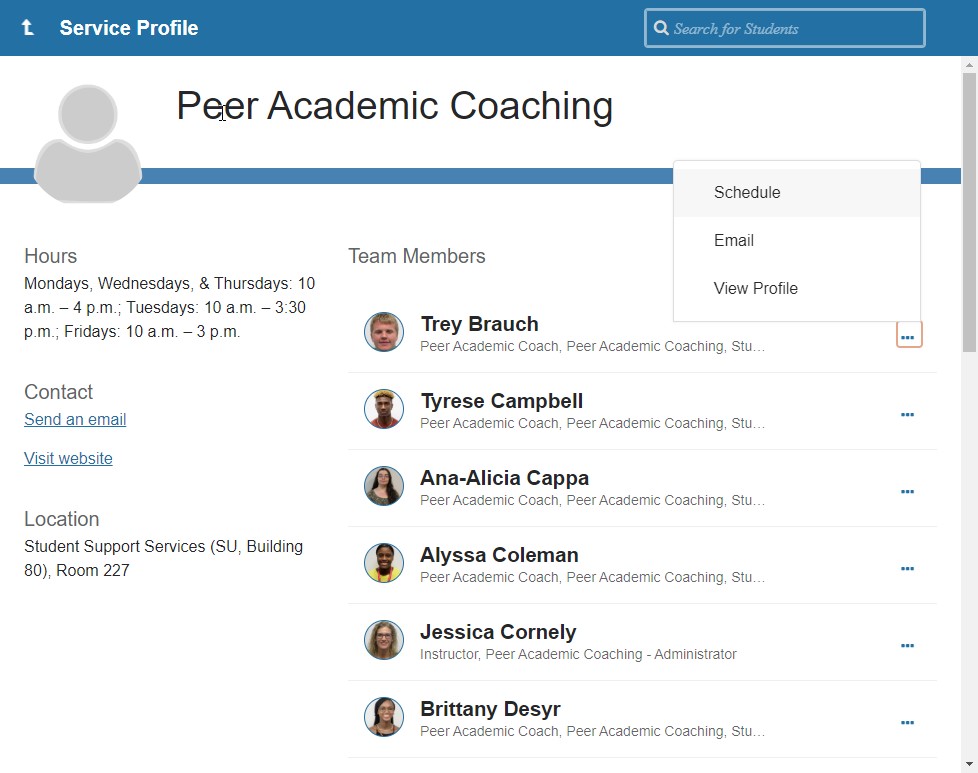Collapse Trey Brauch's three-dot options menu

(908, 337)
